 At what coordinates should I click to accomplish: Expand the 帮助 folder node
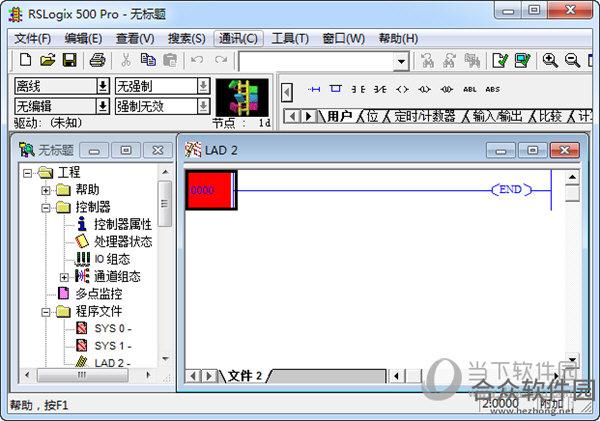coord(46,190)
